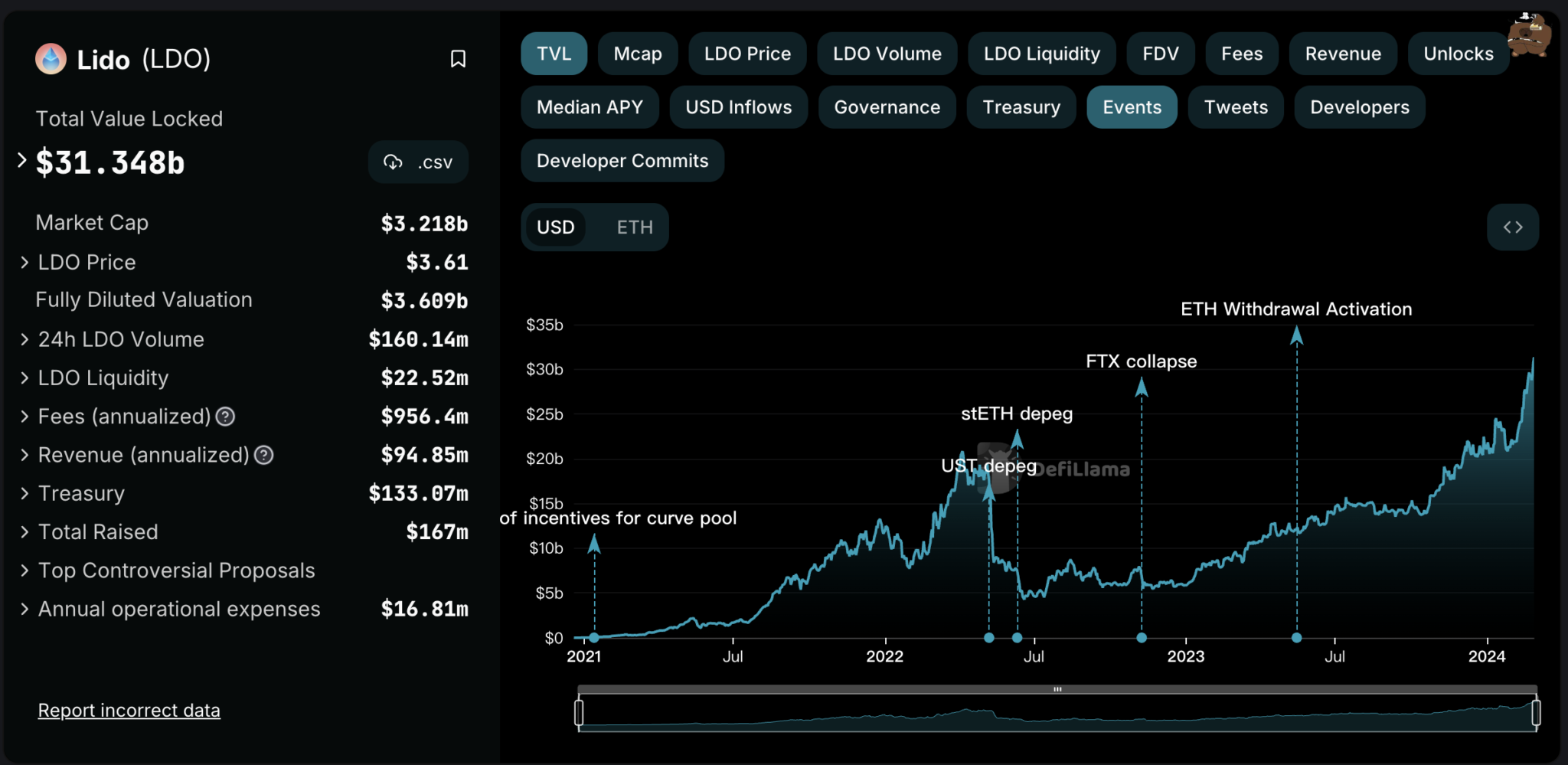Enable the Fees chart metric

coord(1242,54)
